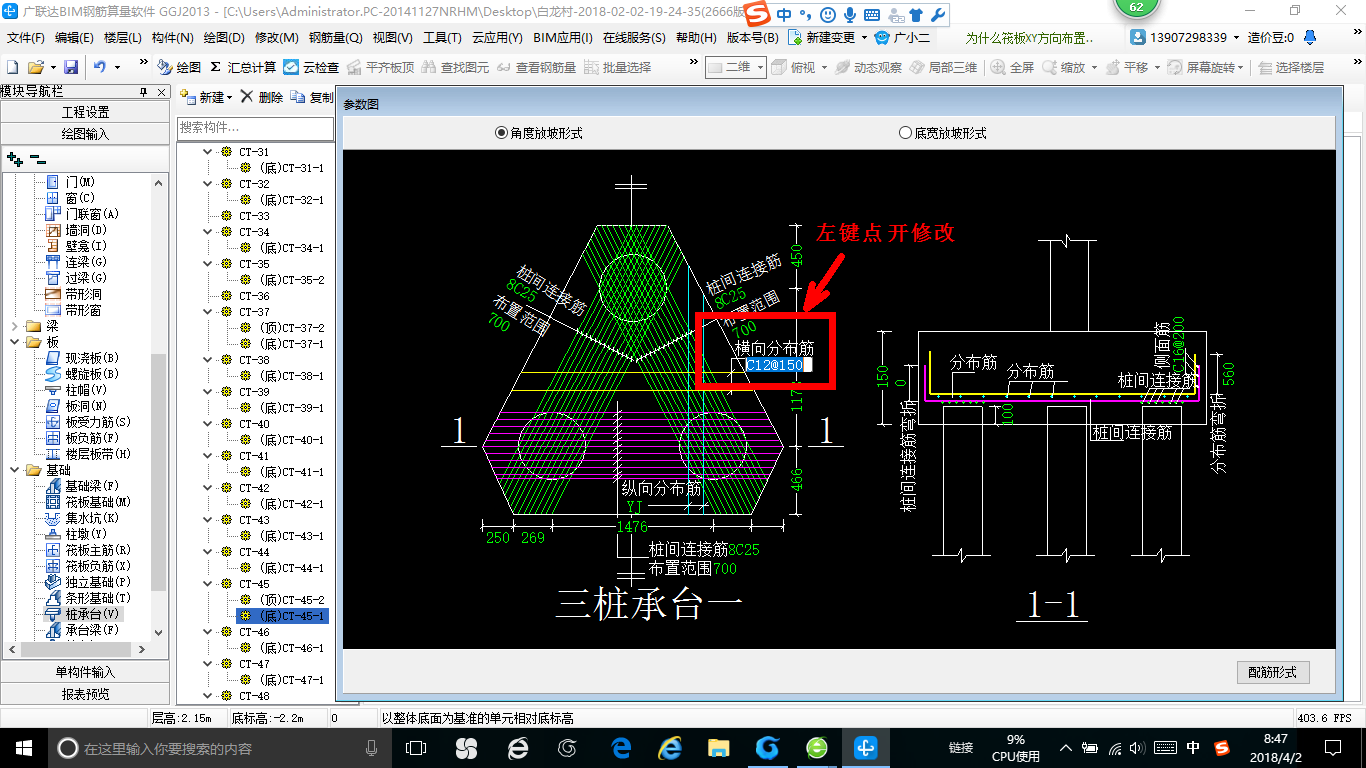Open 工具(T) menu
Image resolution: width=1366 pixels, height=768 pixels.
pyautogui.click(x=442, y=38)
